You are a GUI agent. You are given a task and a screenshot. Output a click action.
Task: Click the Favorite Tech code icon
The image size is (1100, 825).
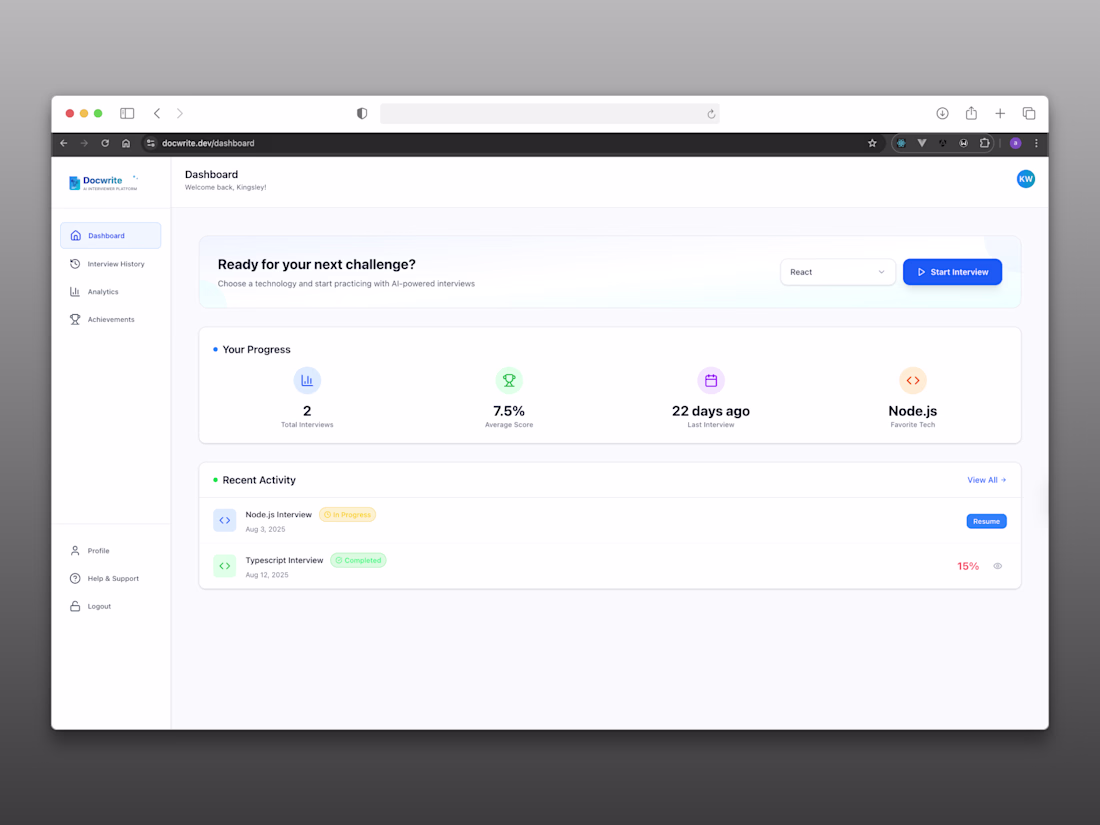pos(913,380)
